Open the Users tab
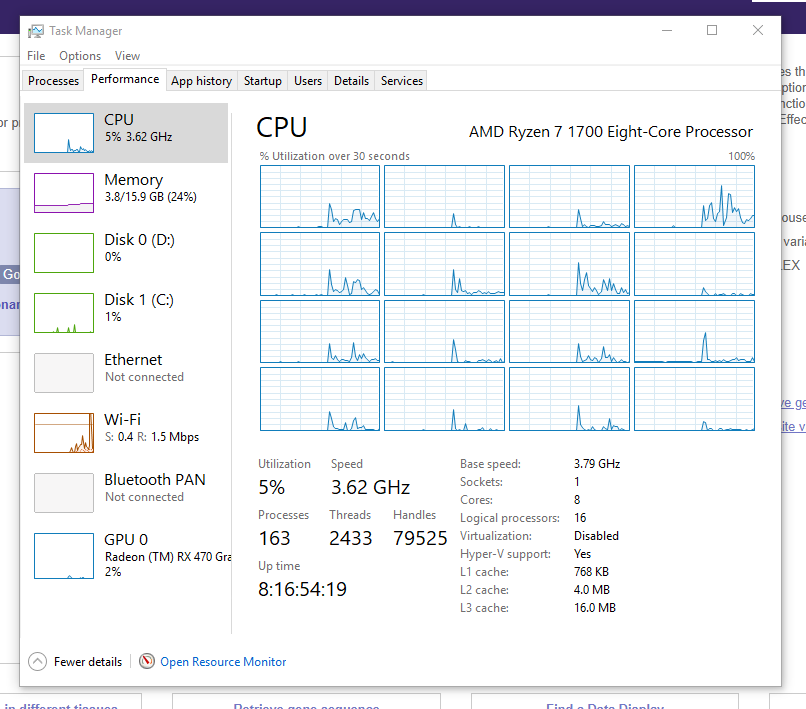Screen dimensions: 806x709 308,81
